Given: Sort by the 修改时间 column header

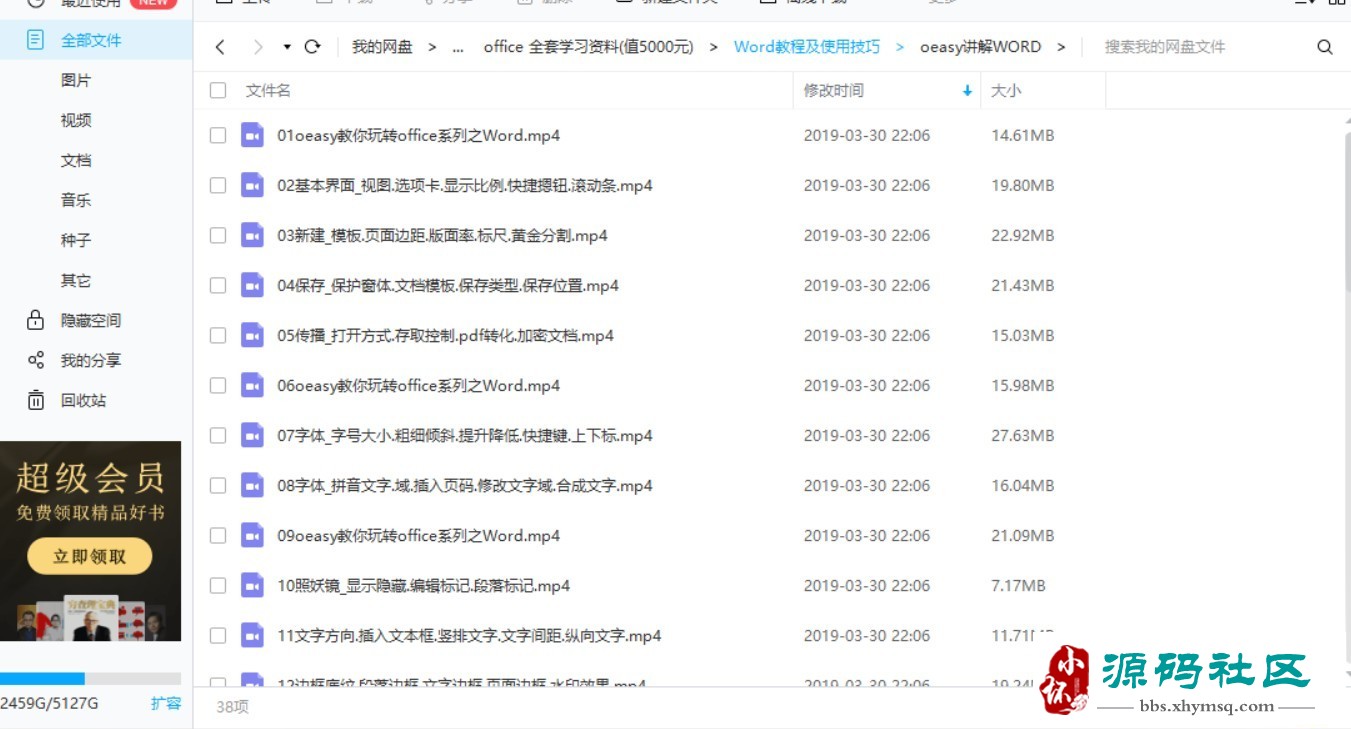Looking at the screenshot, I should coord(833,91).
